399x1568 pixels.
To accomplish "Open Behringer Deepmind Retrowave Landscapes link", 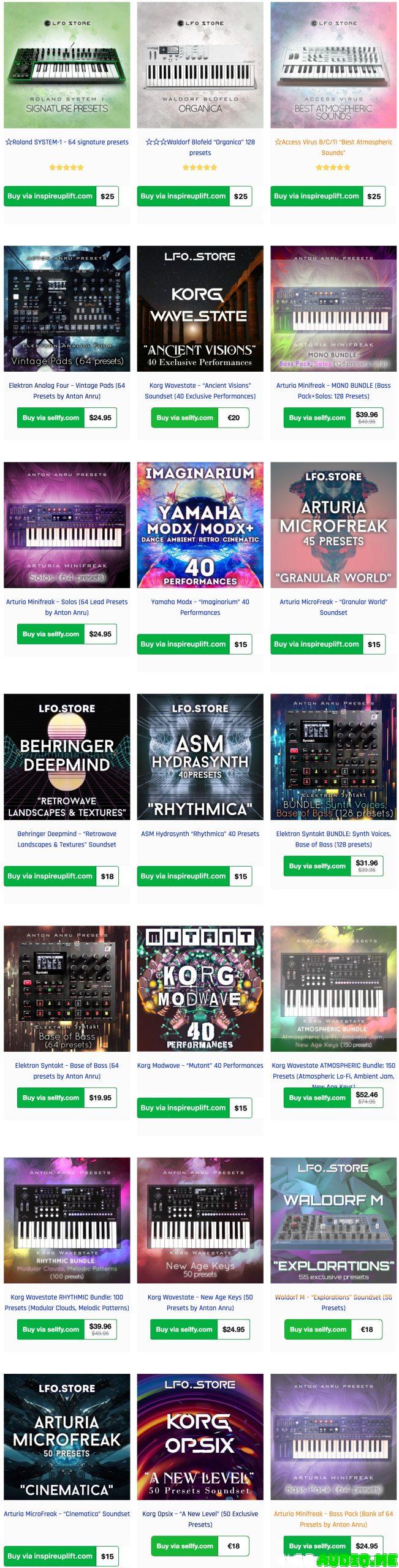I will [67, 839].
